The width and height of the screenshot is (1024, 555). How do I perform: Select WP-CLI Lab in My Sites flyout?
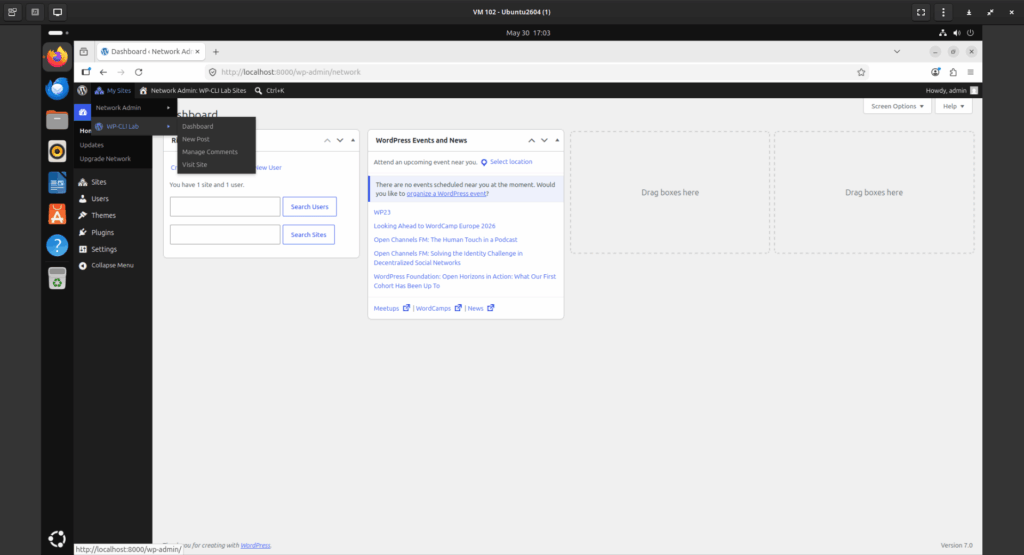pos(133,127)
